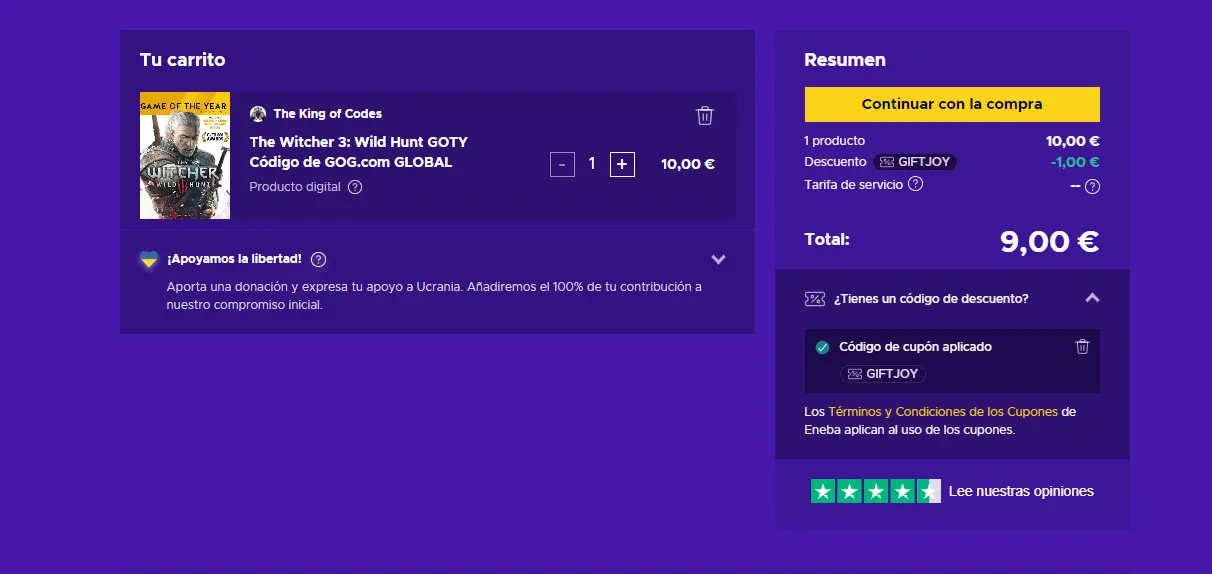Open The Witcher 3: Wild Hunt GOTY product title
1212x574 pixels.
359,152
